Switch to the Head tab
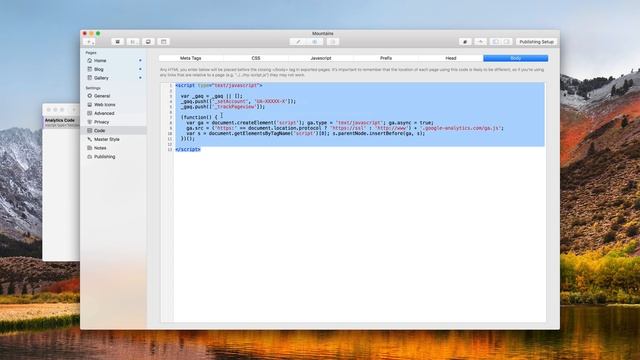Viewport: 640px width, 360px height. click(451, 58)
